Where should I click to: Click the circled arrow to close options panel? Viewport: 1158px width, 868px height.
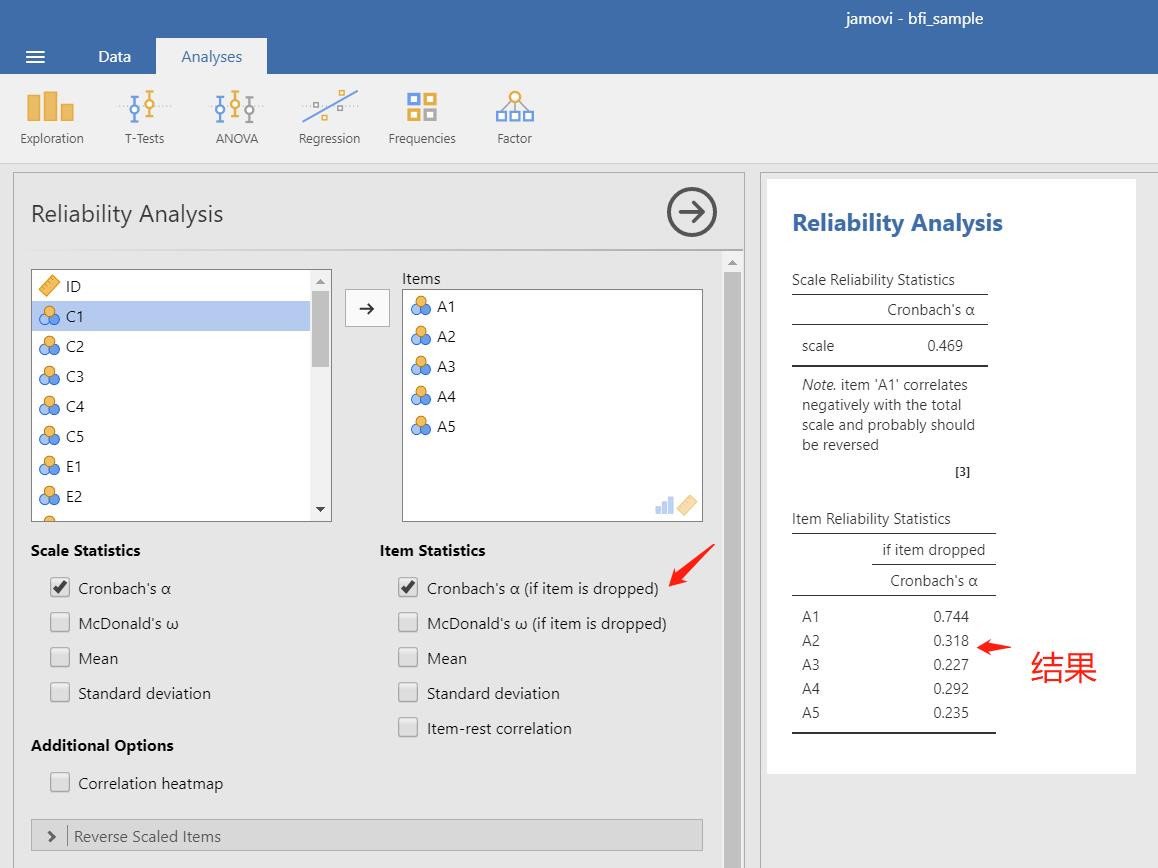pos(692,212)
